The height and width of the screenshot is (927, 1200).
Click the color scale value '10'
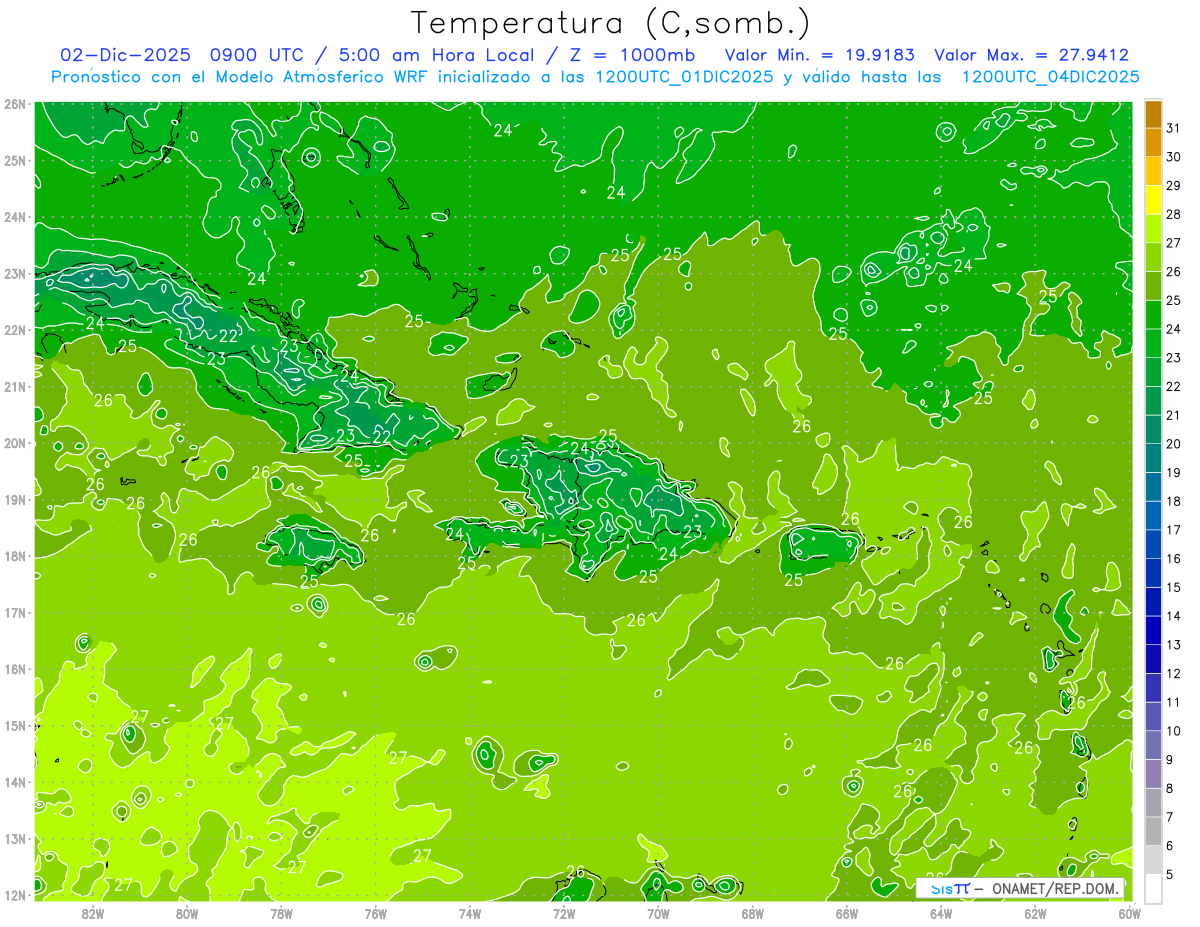click(1173, 731)
